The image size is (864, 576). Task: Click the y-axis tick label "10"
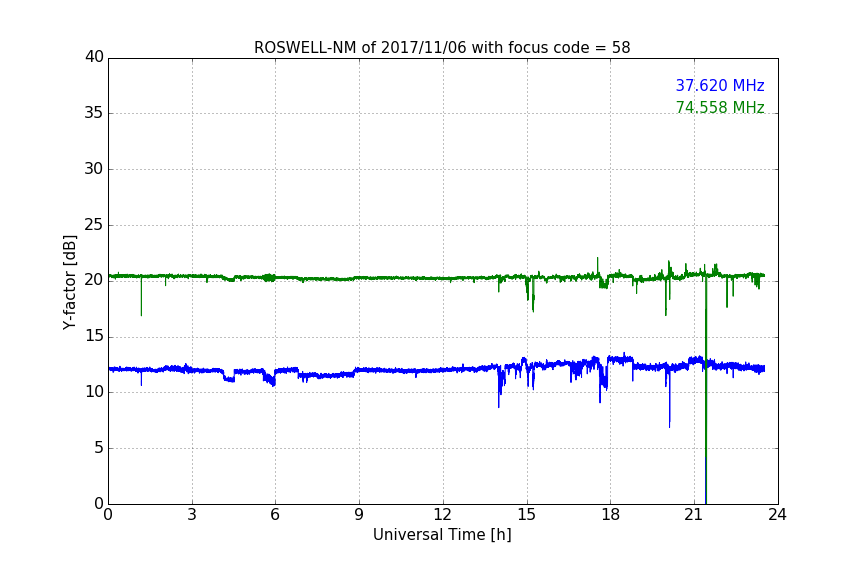94,392
